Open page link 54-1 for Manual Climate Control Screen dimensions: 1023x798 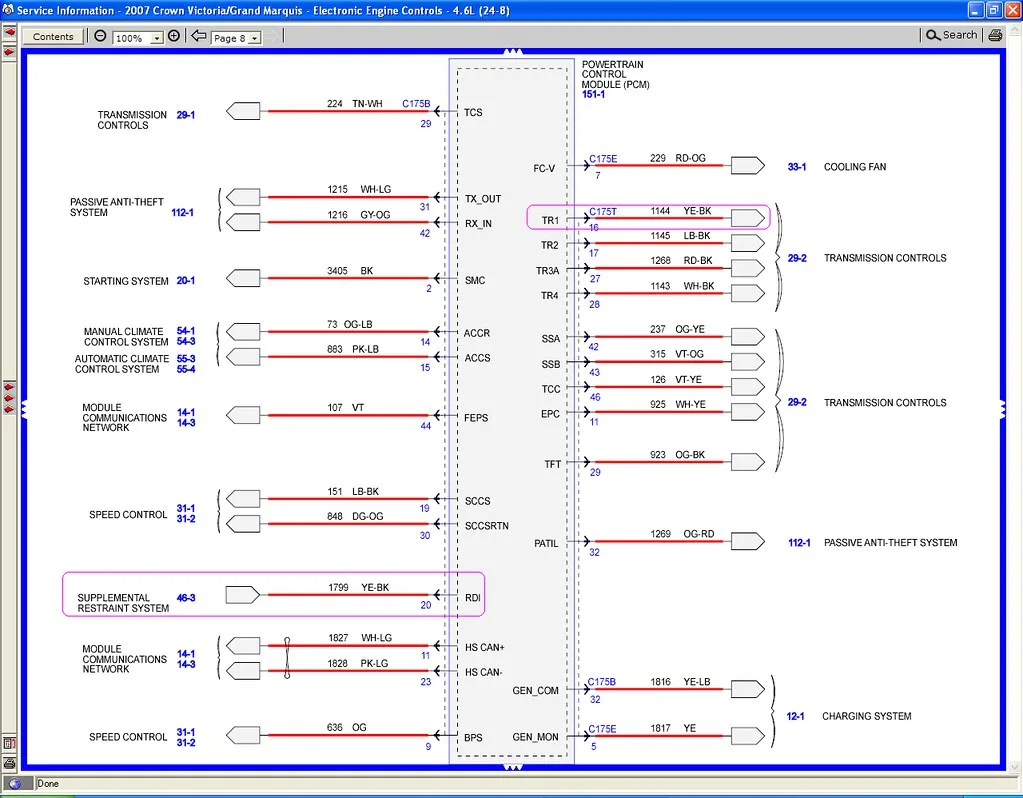click(185, 331)
